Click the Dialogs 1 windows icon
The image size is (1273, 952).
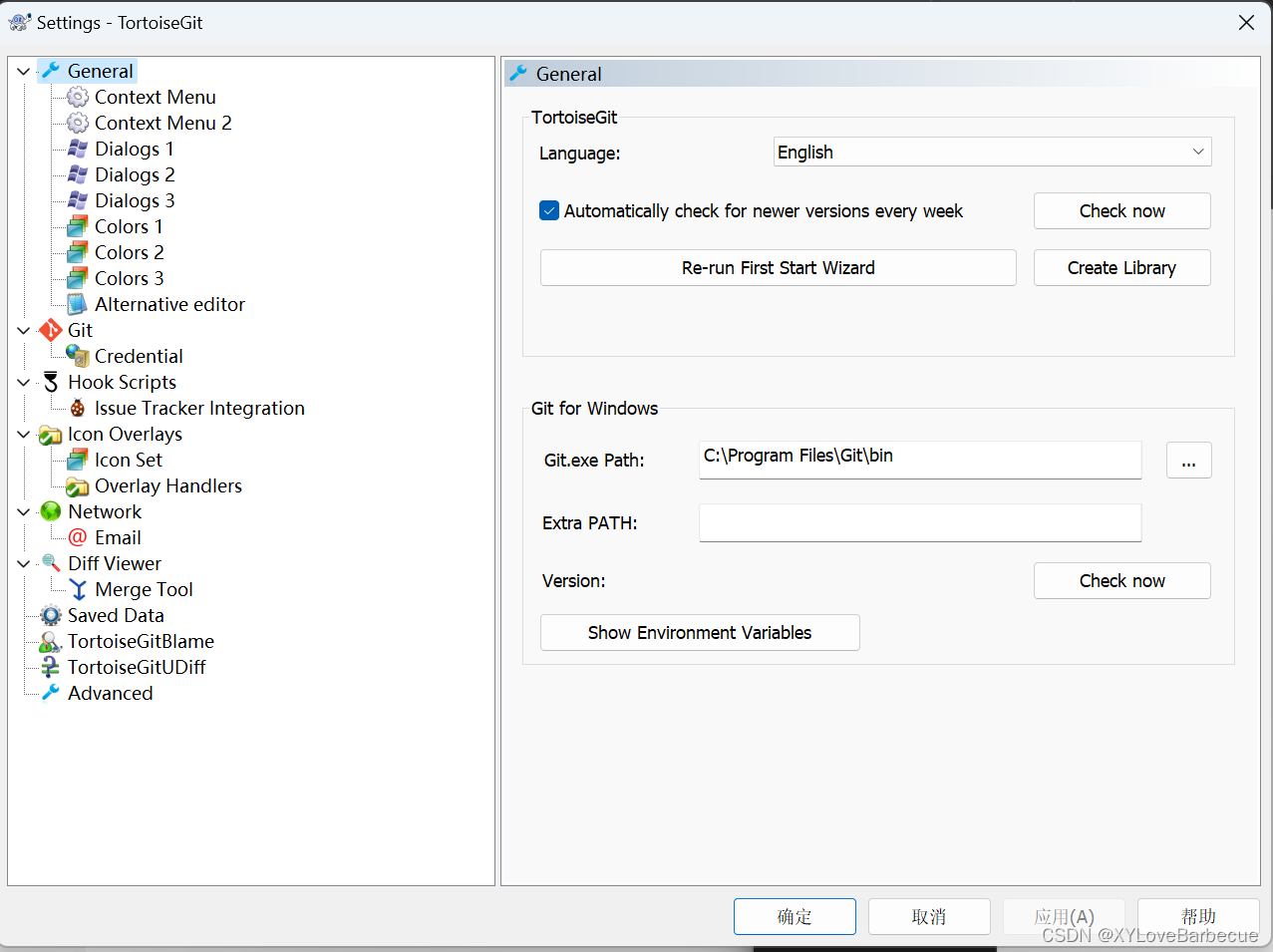(x=78, y=149)
